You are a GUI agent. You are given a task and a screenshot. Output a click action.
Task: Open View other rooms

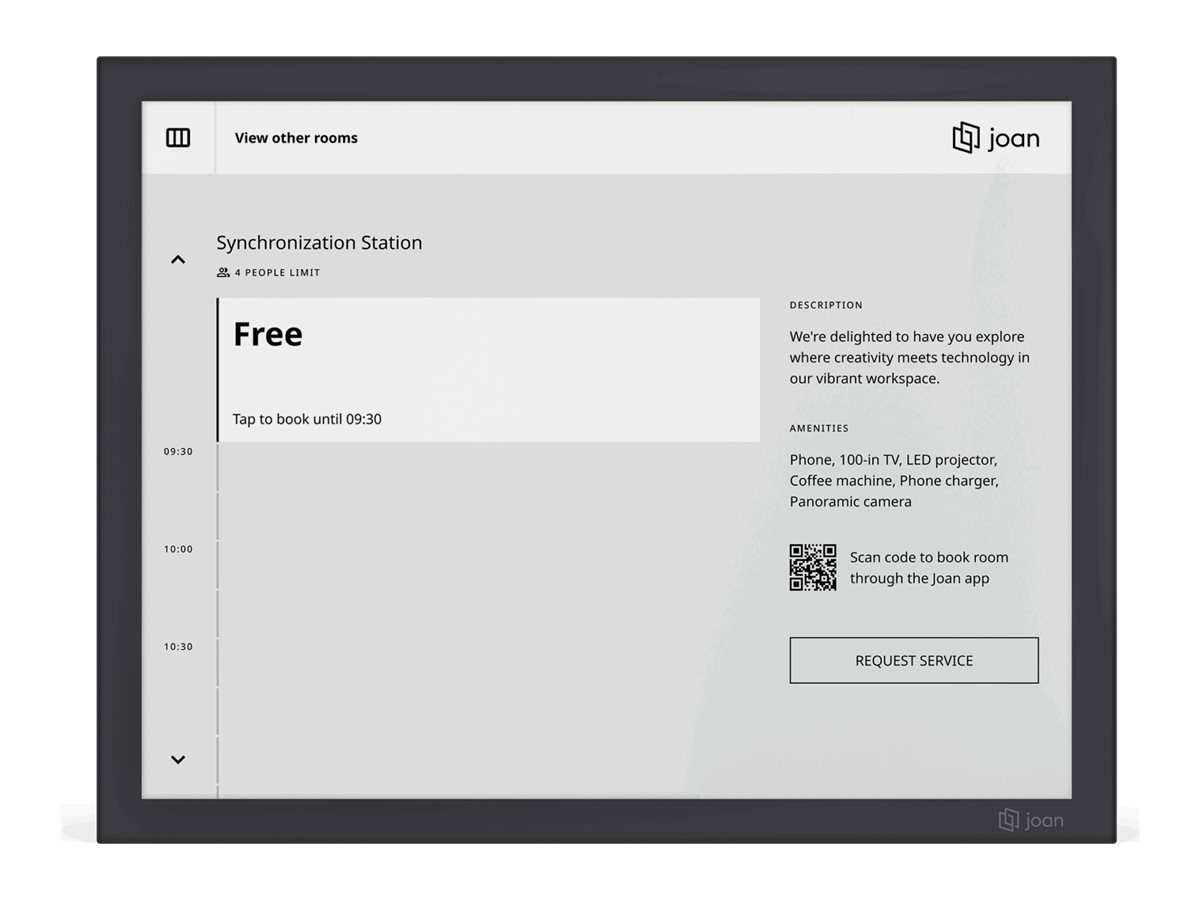(x=295, y=138)
